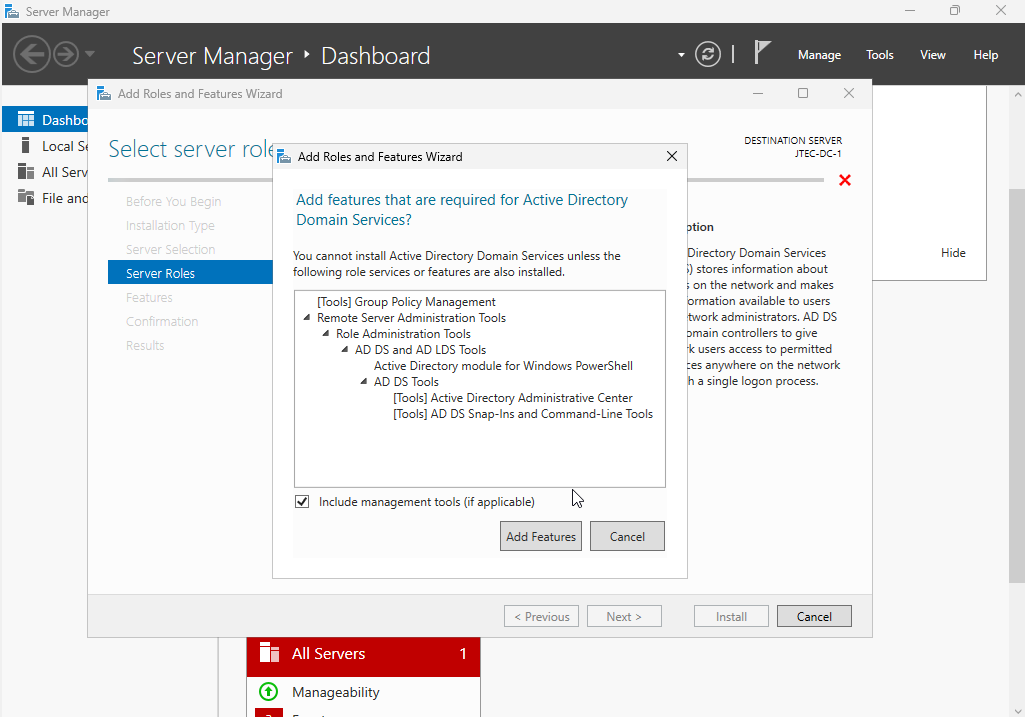Collapse Remote Server Administration Tools node
1025x717 pixels.
(307, 318)
